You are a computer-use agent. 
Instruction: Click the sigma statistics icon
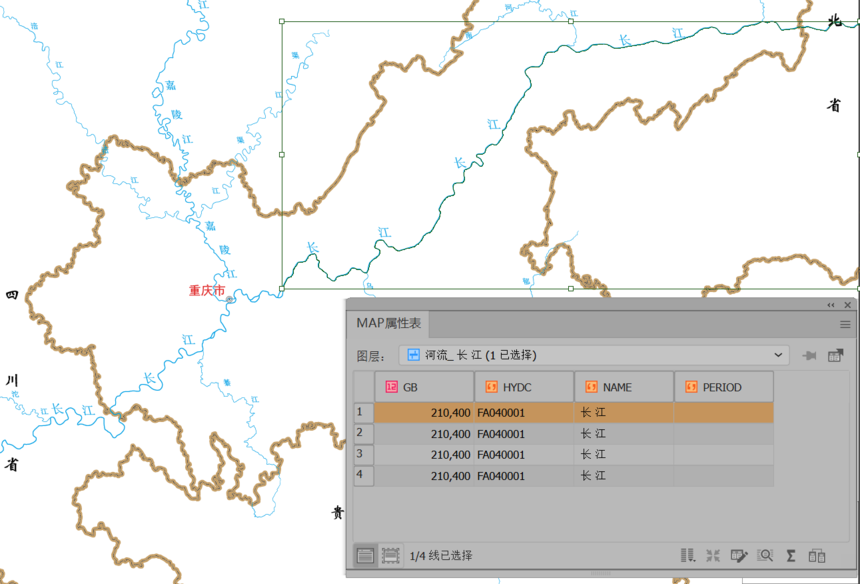coord(790,555)
